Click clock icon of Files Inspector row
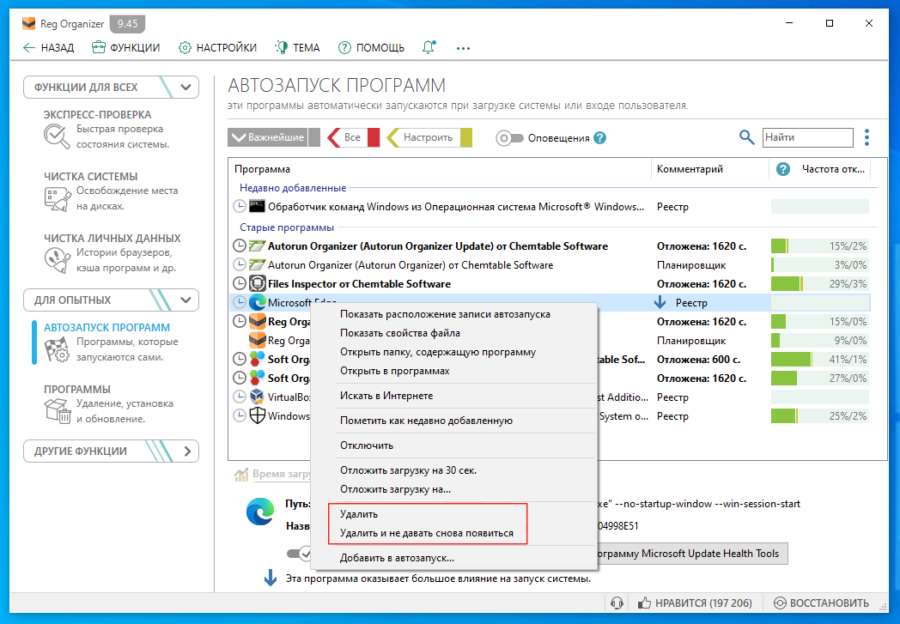 (239, 284)
